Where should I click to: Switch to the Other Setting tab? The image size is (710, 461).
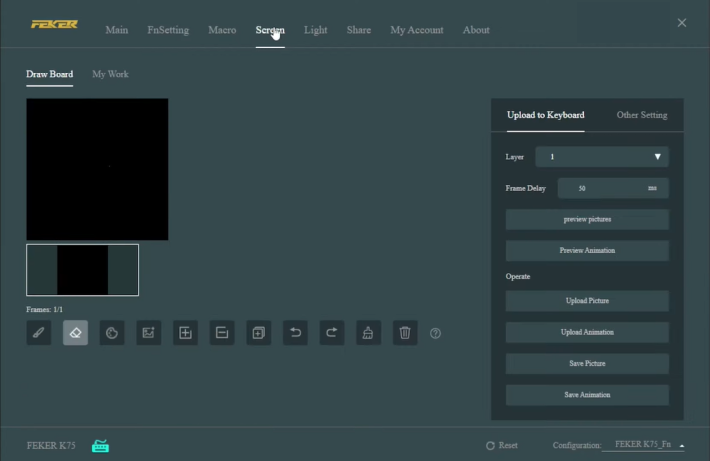pyautogui.click(x=642, y=115)
